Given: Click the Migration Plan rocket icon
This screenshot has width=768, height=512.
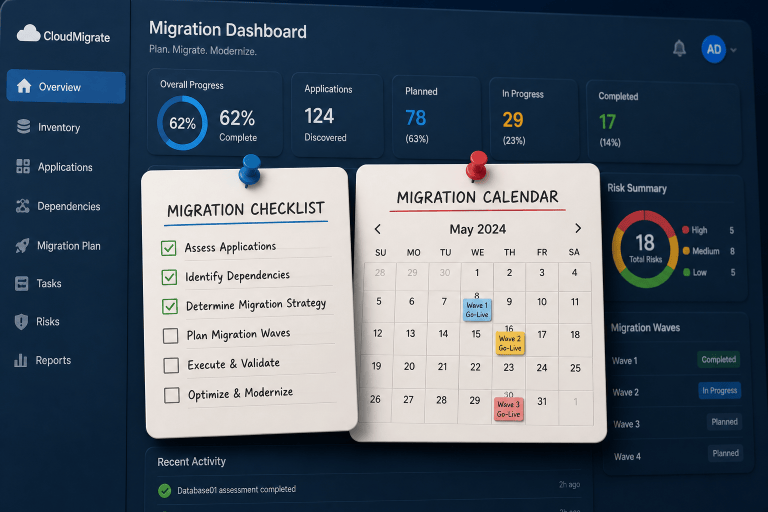Looking at the screenshot, I should point(22,245).
